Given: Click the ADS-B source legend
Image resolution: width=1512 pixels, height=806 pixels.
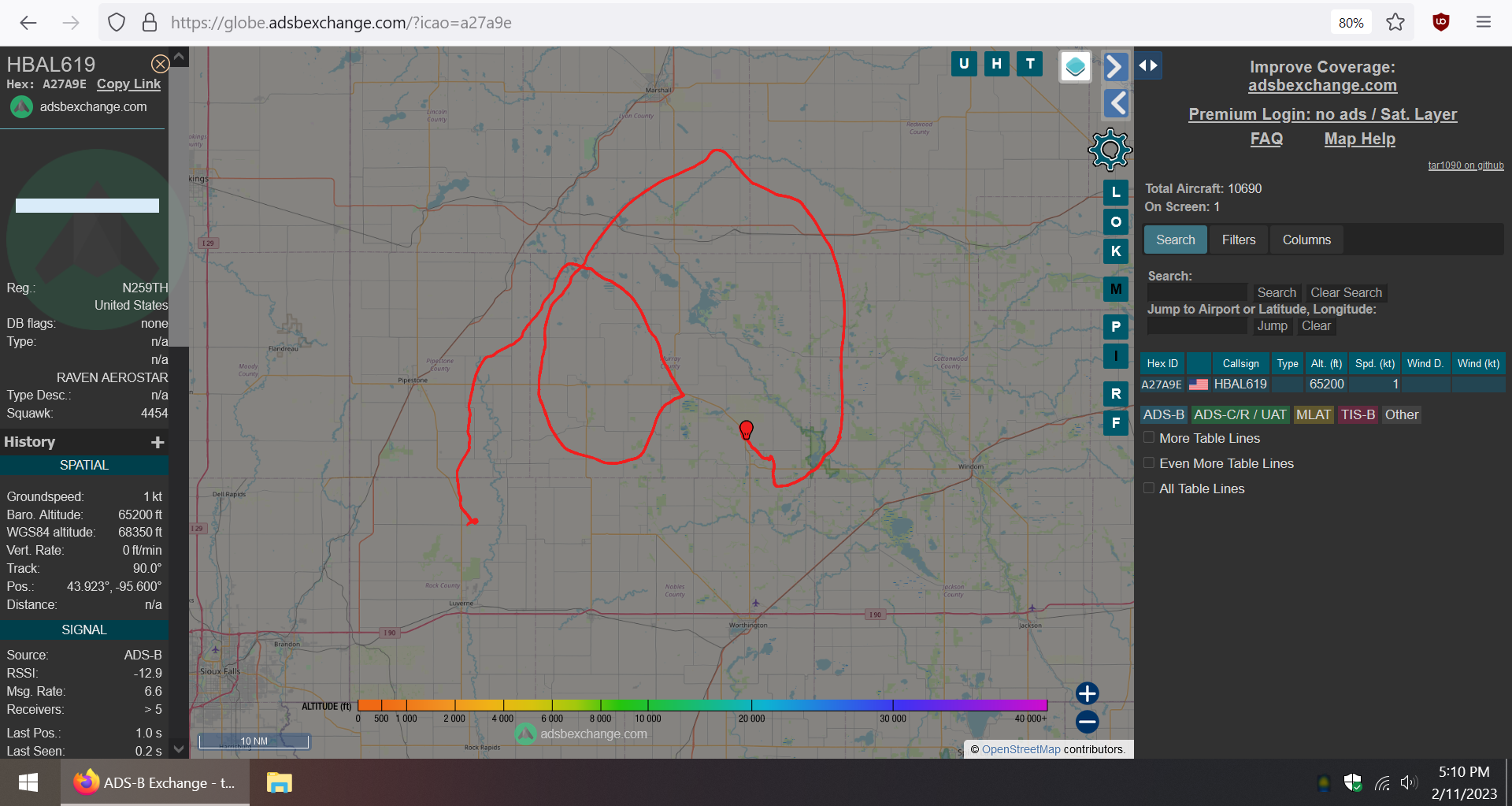Looking at the screenshot, I should point(1163,415).
